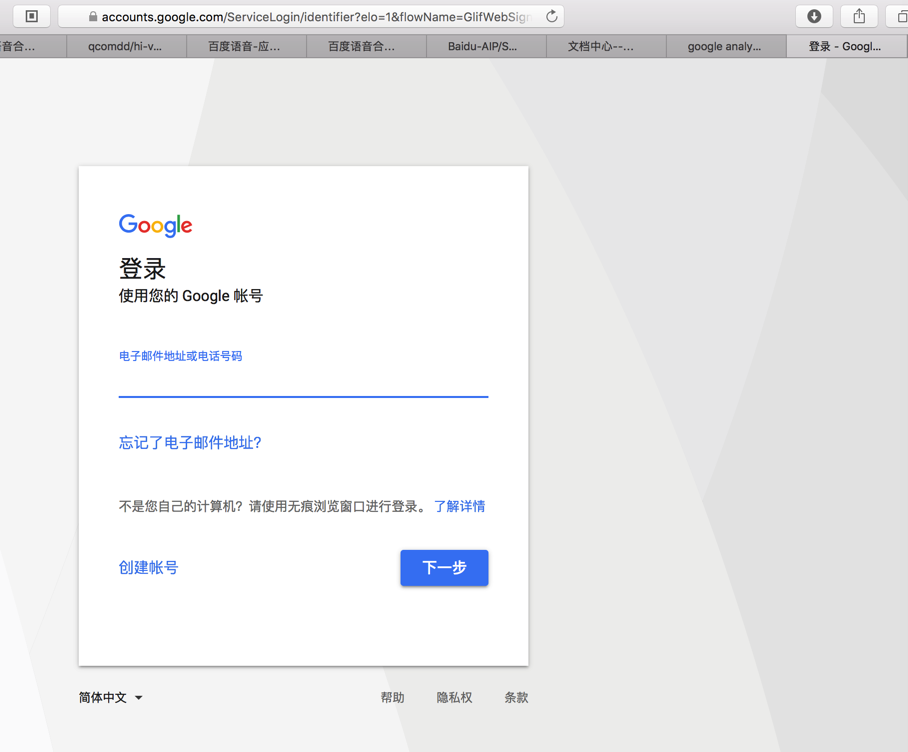Click the 创建帐号 link
908x752 pixels.
click(x=148, y=567)
